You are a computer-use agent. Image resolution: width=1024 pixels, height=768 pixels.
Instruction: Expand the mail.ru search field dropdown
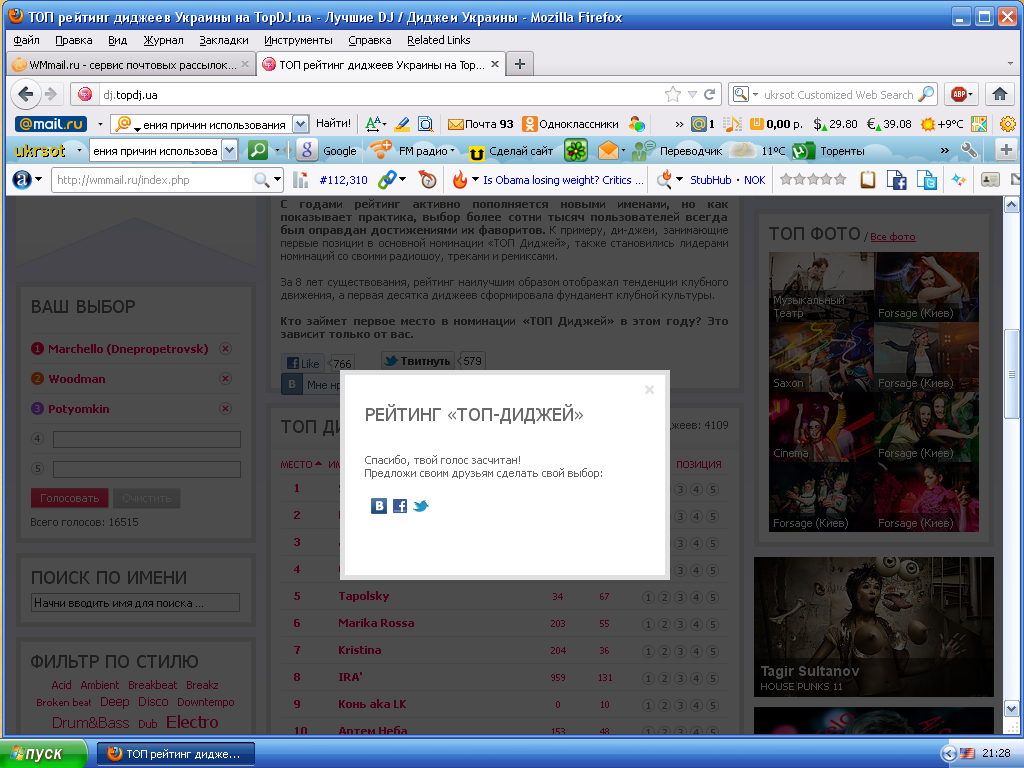[x=300, y=124]
